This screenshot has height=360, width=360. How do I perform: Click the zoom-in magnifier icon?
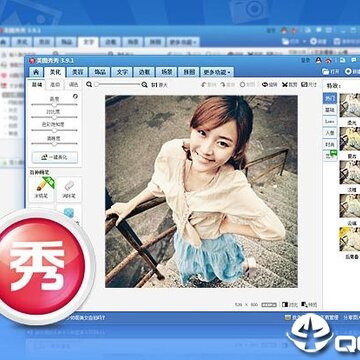coord(144,85)
